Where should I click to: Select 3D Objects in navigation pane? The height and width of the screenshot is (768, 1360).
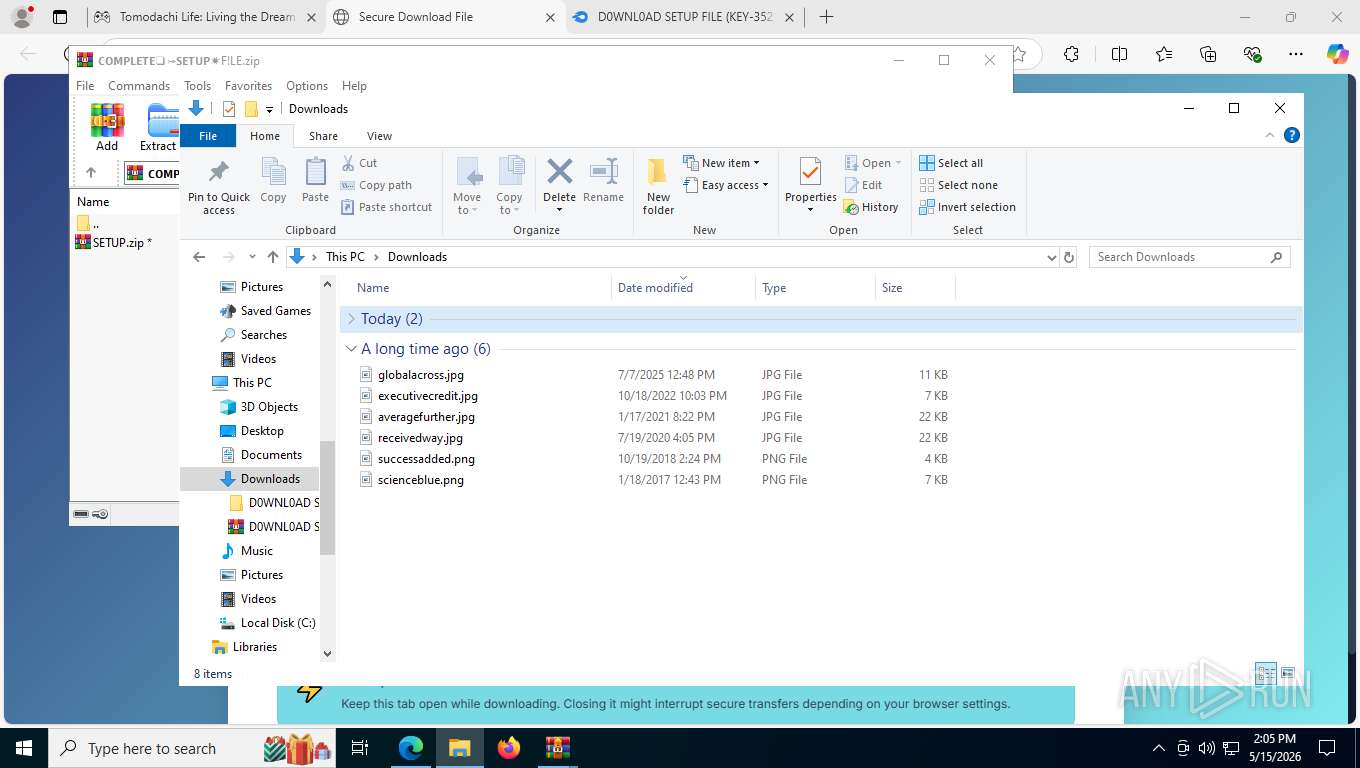coord(258,407)
